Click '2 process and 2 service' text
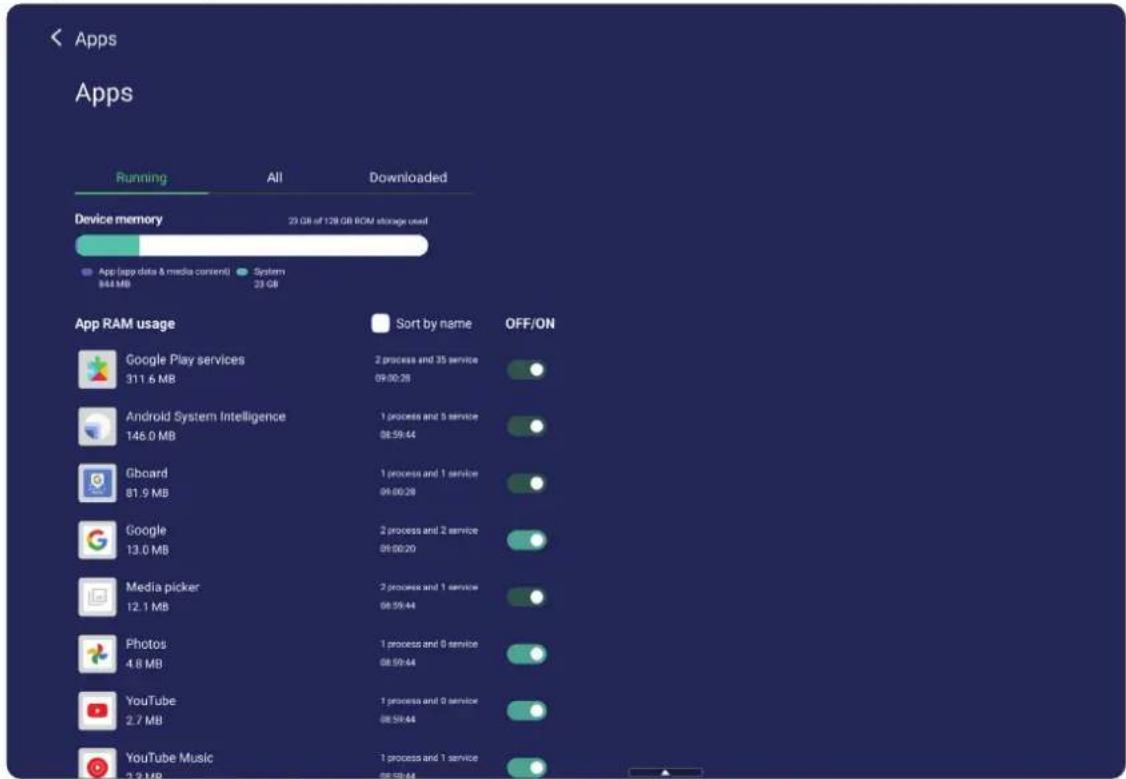The image size is (1126, 779). click(x=429, y=531)
